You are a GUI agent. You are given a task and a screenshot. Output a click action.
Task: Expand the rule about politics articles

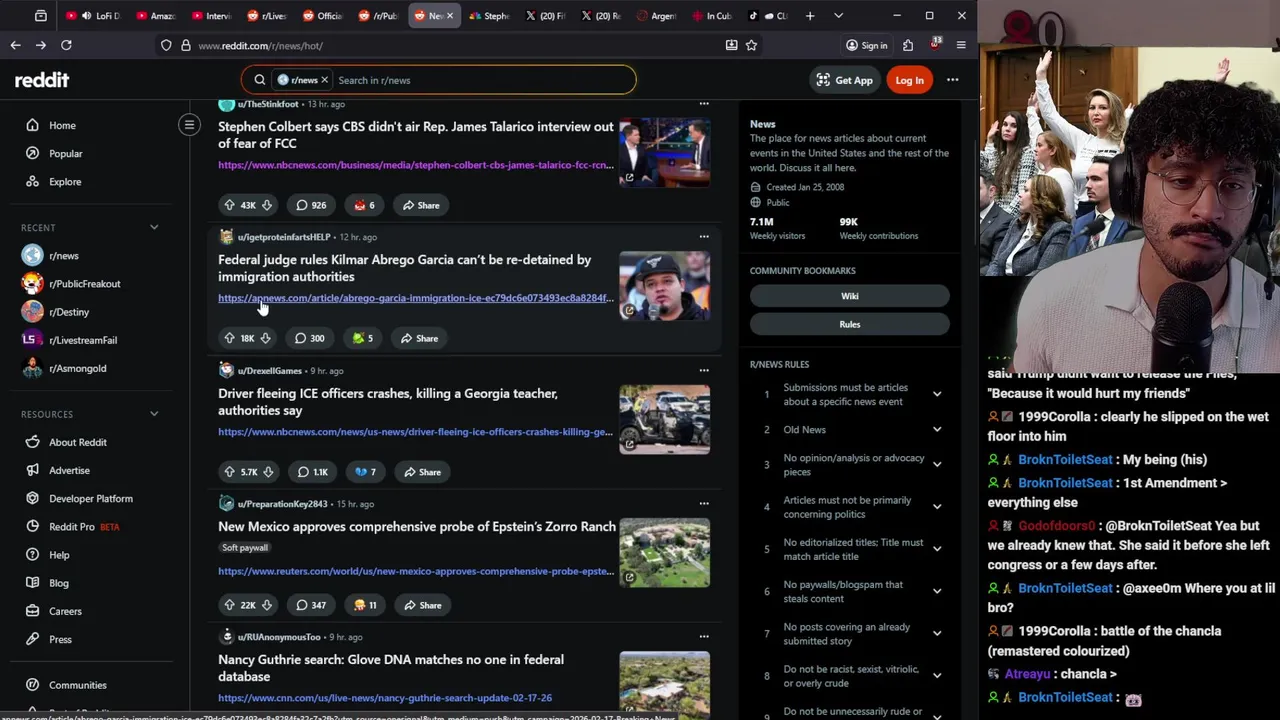pos(937,507)
